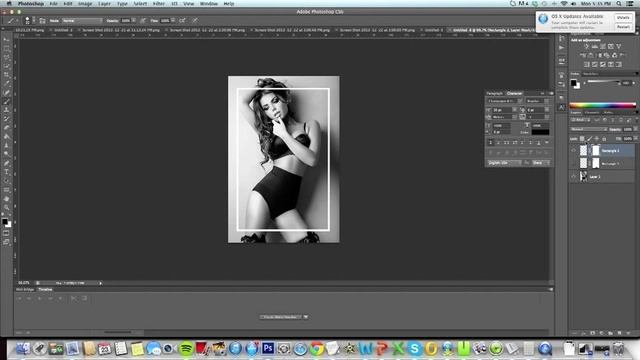Select the Rectangular Marquee tool
Image resolution: width=640 pixels, height=360 pixels.
click(x=7, y=49)
